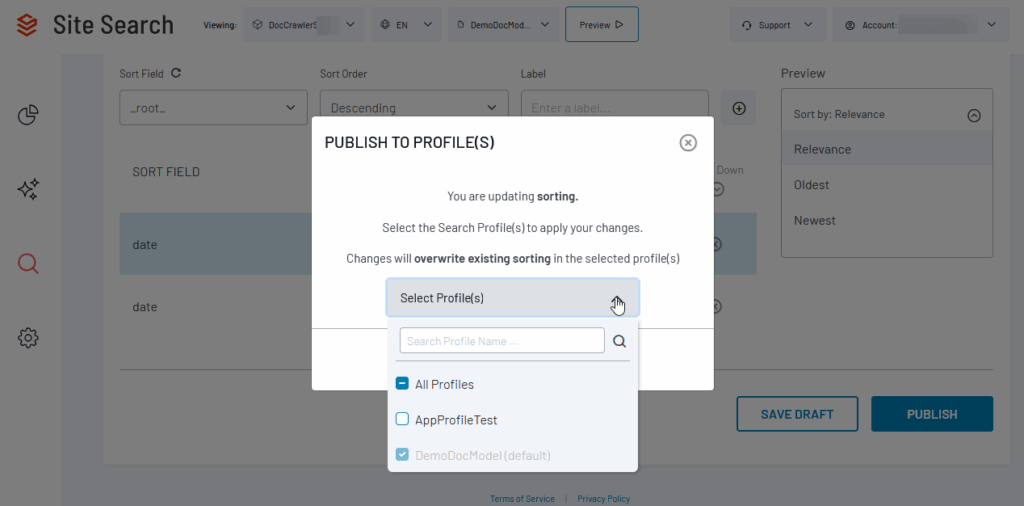Open the EN language dropdown
Viewport: 1024px width, 506px height.
point(406,25)
